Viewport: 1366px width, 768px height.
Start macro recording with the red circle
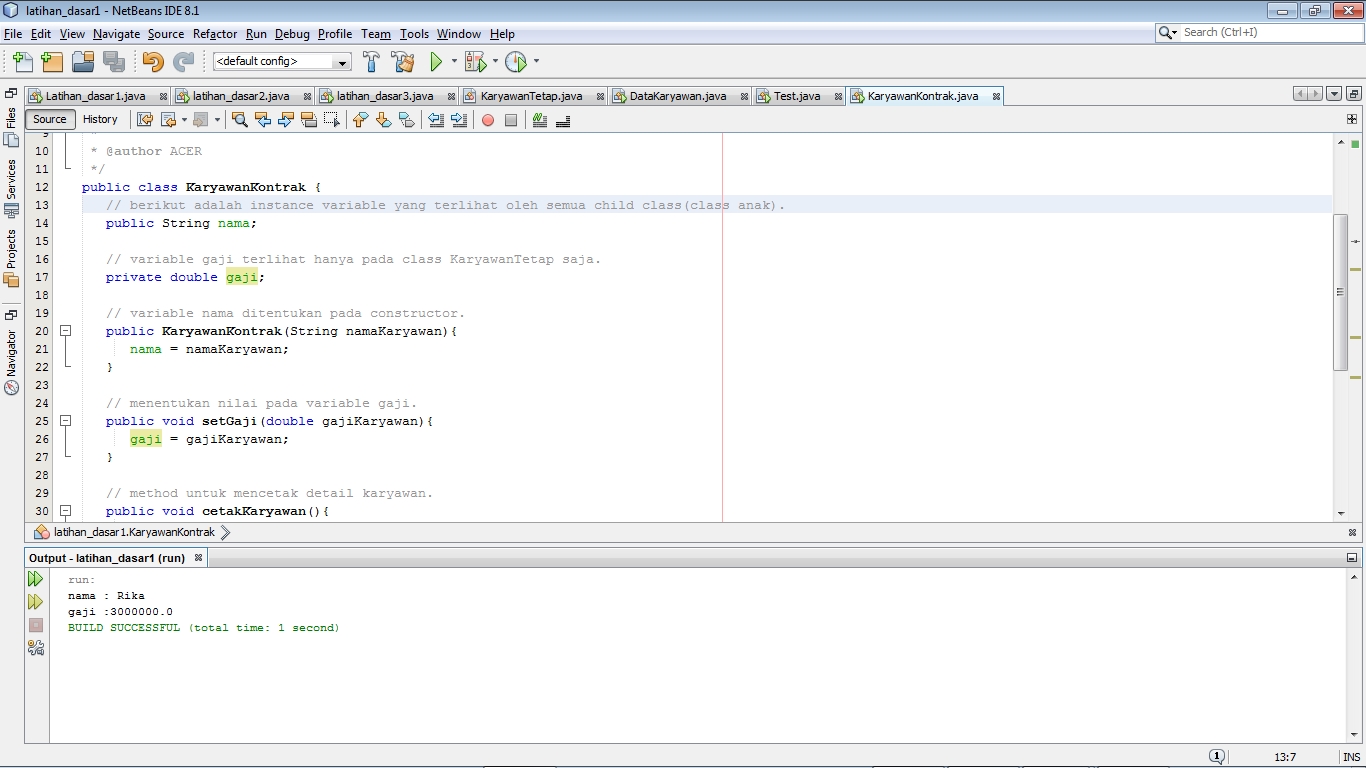tap(489, 120)
